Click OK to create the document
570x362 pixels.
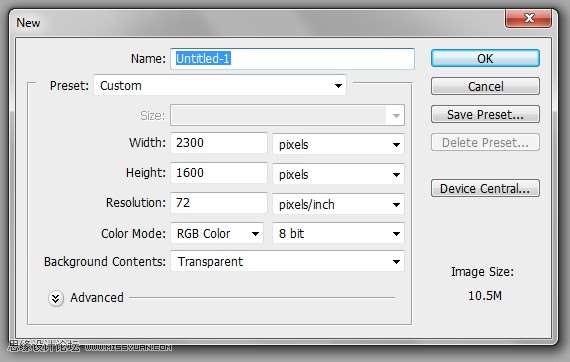click(x=485, y=58)
